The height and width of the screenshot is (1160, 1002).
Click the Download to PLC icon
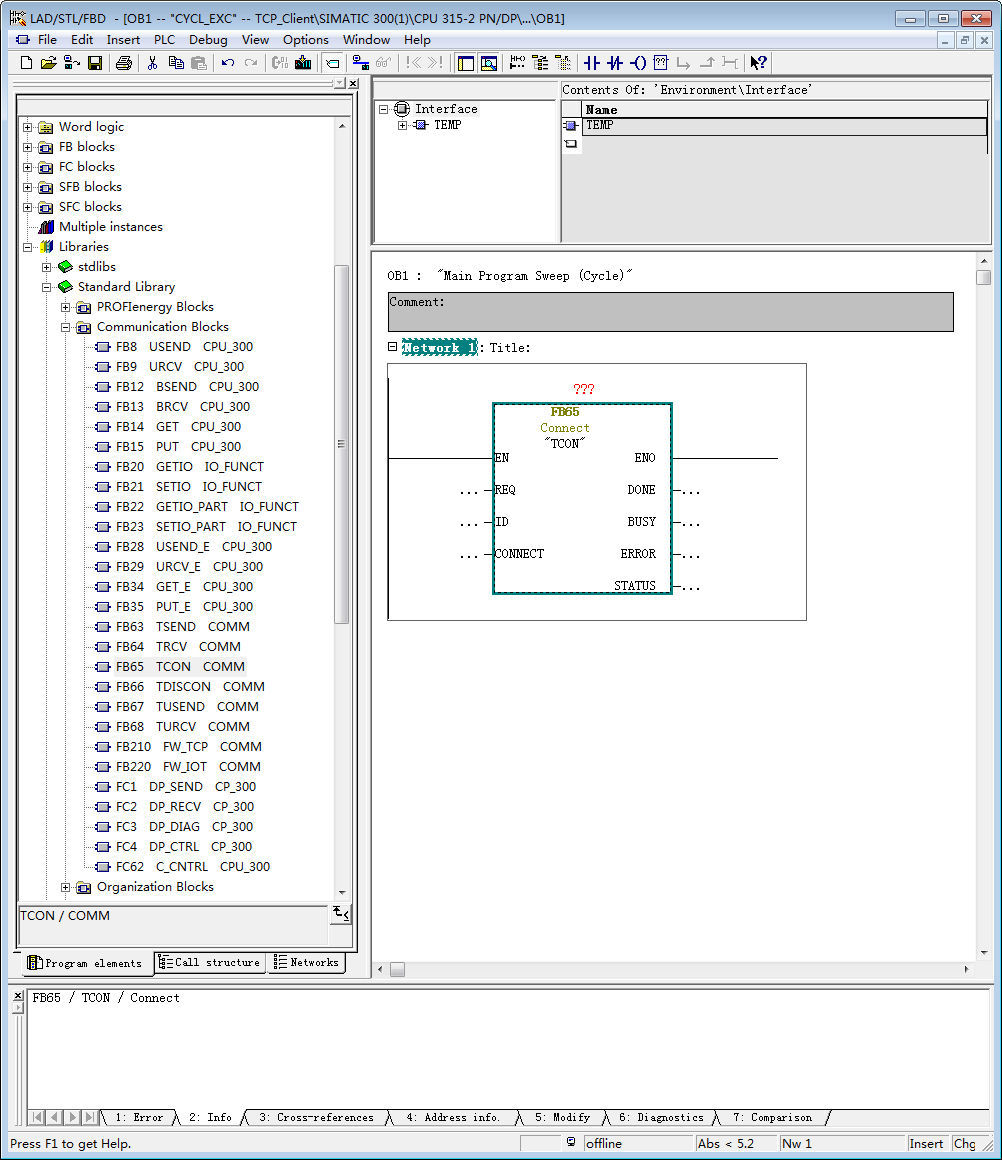[303, 63]
